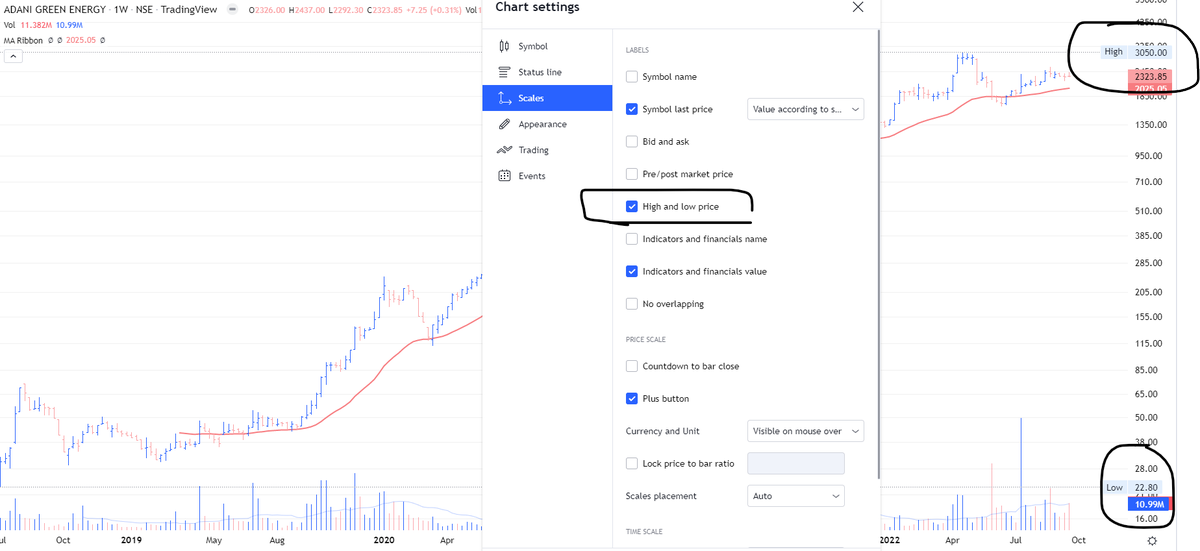Disable Indicators and financials value checkbox
This screenshot has height=551, width=1200.
(632, 271)
